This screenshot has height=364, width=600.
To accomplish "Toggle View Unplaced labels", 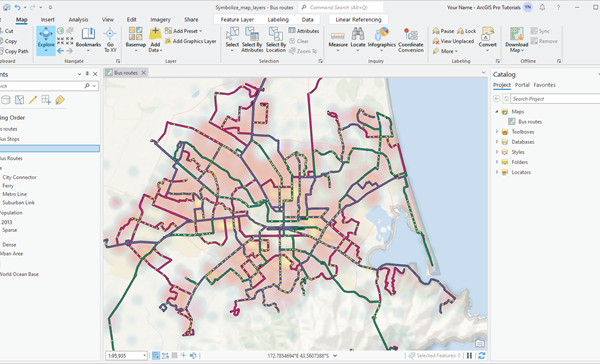I will coord(453,41).
